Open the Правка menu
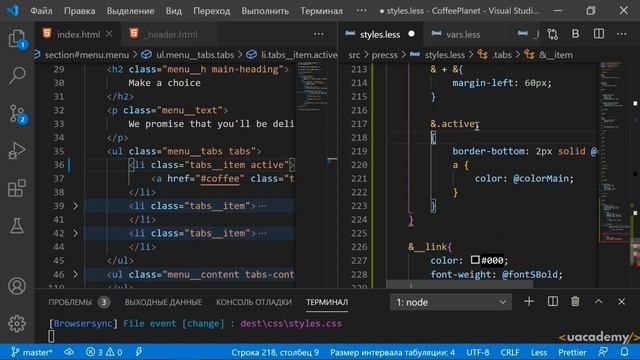 click(x=80, y=11)
